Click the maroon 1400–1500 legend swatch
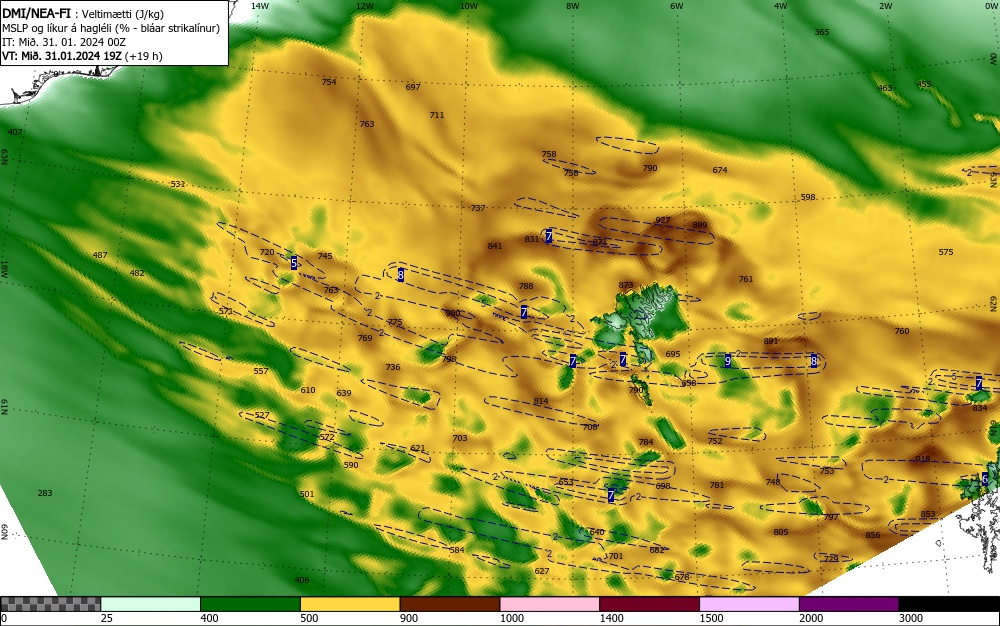 pyautogui.click(x=649, y=604)
